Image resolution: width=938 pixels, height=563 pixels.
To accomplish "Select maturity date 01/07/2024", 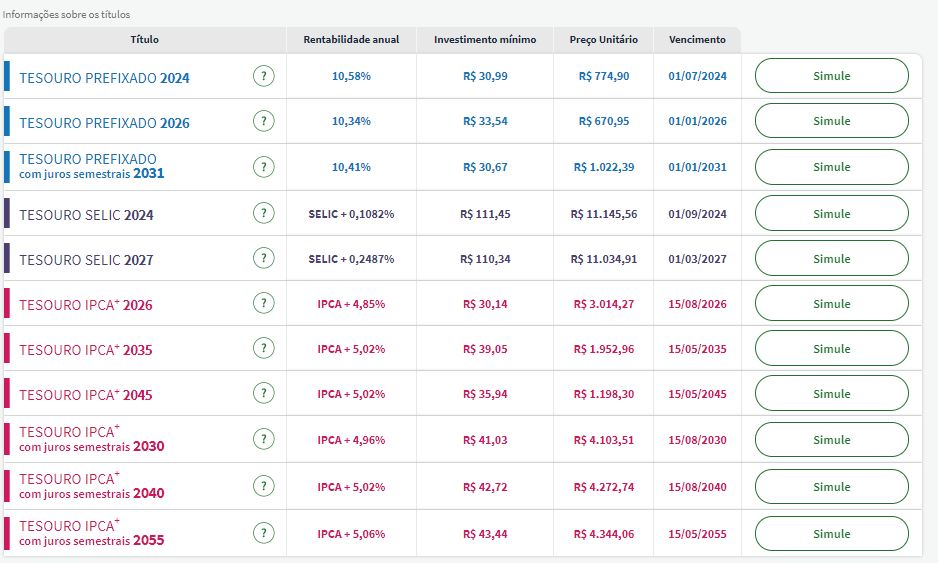I will point(698,76).
